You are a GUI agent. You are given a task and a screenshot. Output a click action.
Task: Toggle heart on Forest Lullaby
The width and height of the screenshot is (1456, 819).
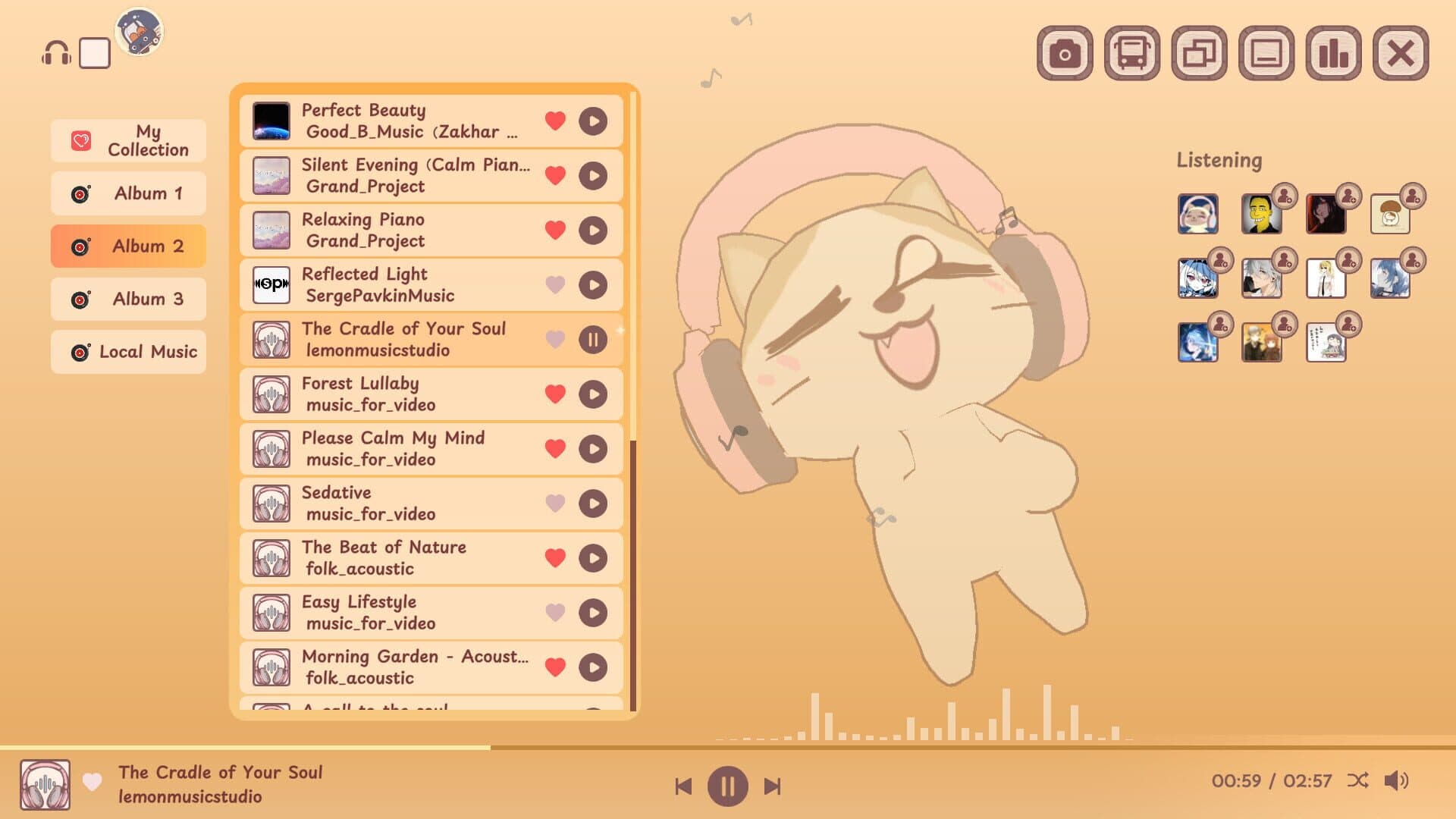click(555, 394)
